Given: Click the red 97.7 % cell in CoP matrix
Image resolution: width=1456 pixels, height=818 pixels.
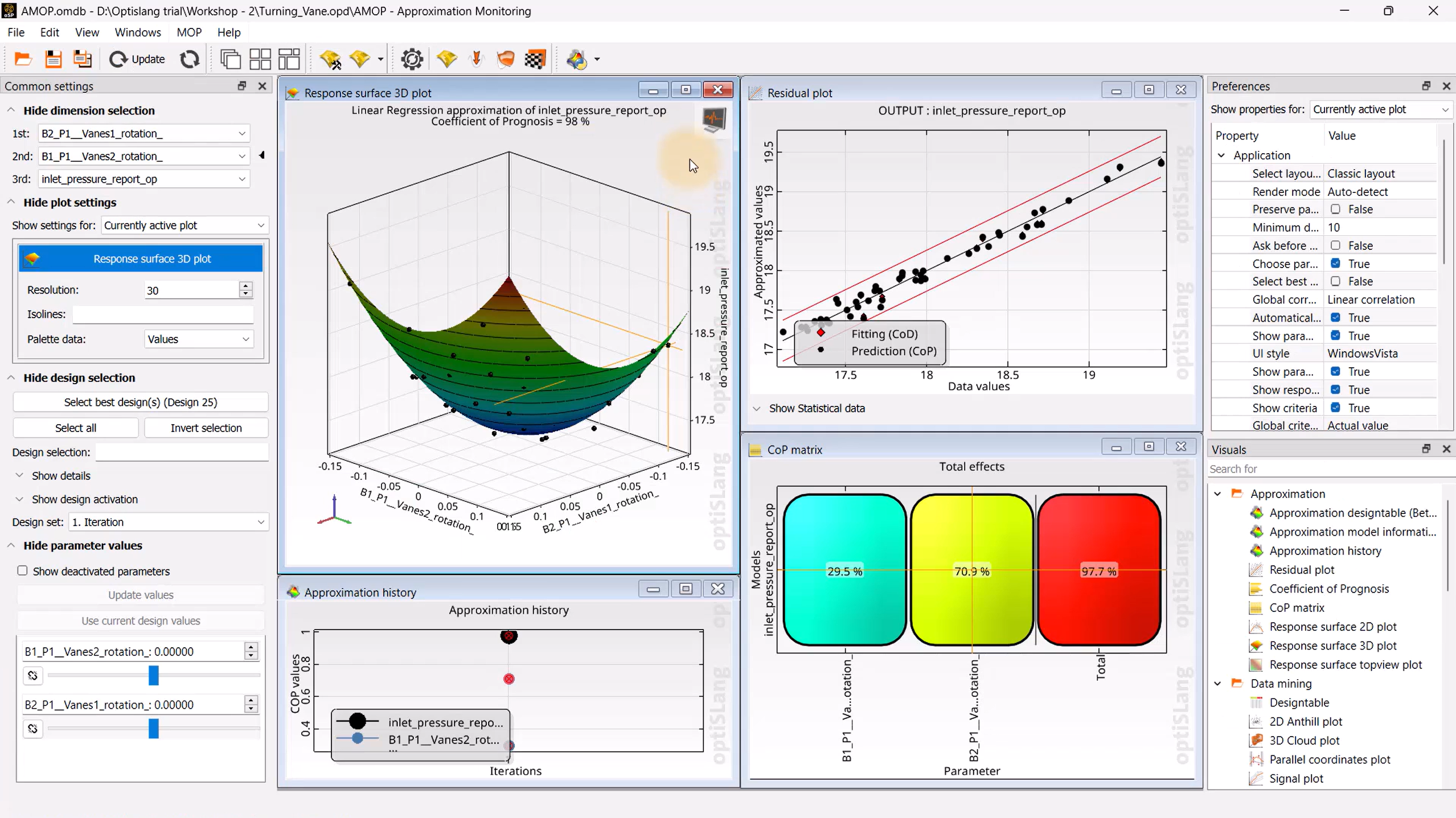Looking at the screenshot, I should [1099, 570].
